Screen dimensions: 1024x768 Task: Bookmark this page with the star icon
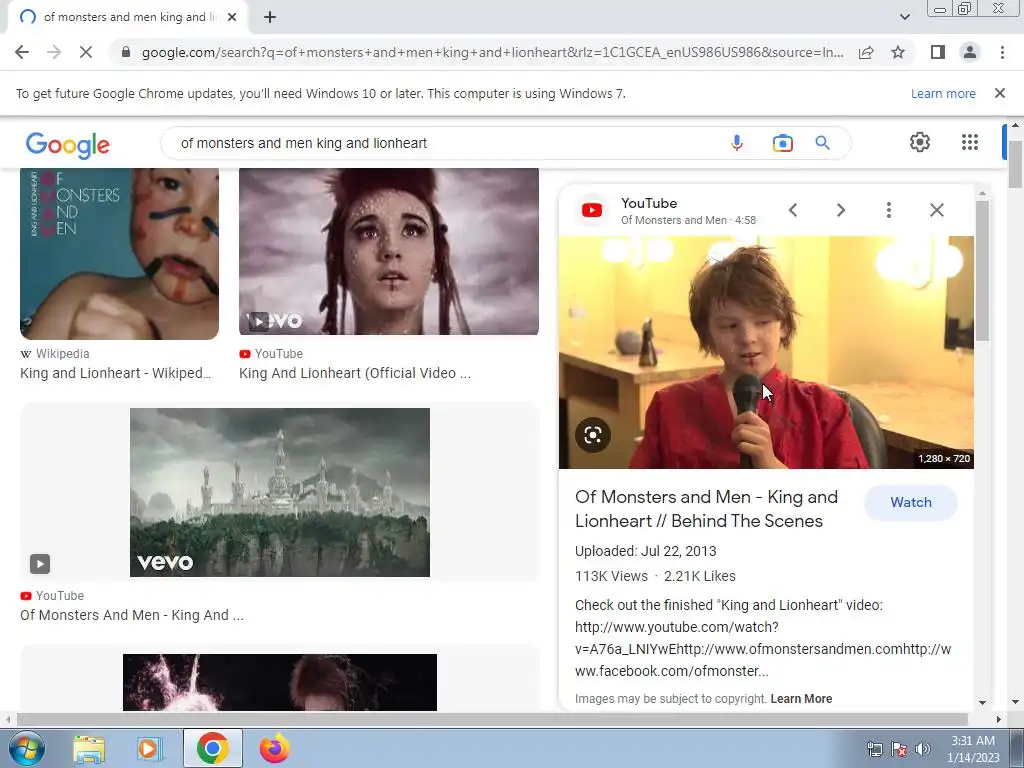(x=898, y=52)
